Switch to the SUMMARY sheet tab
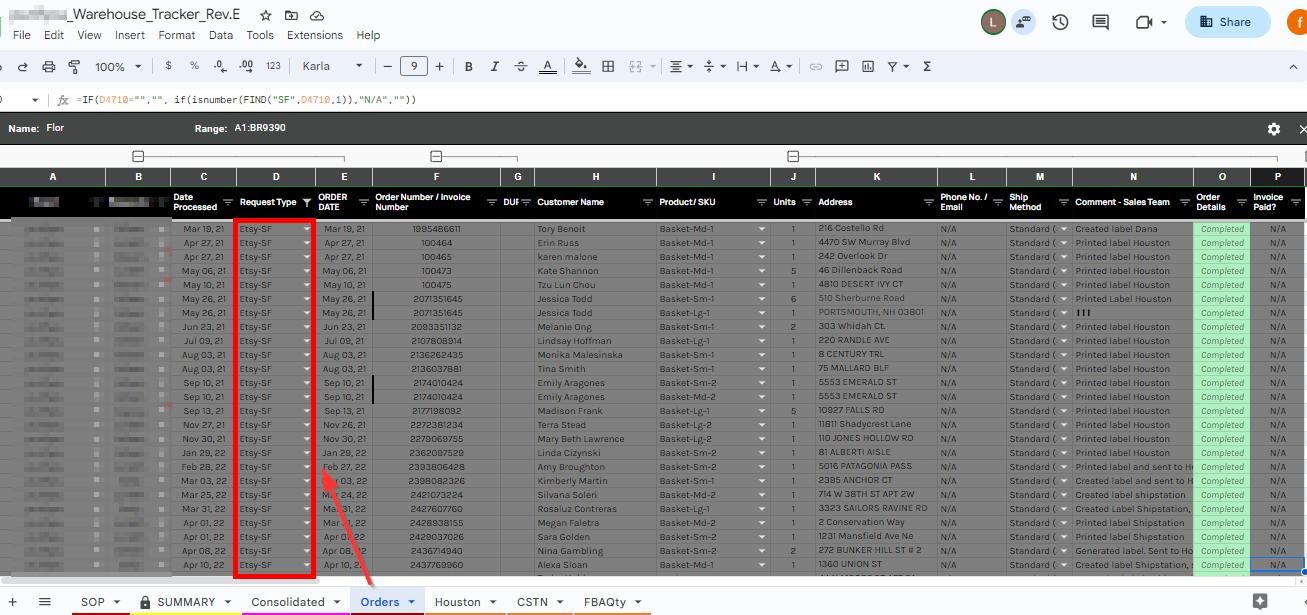Image resolution: width=1307 pixels, height=615 pixels. [x=185, y=602]
